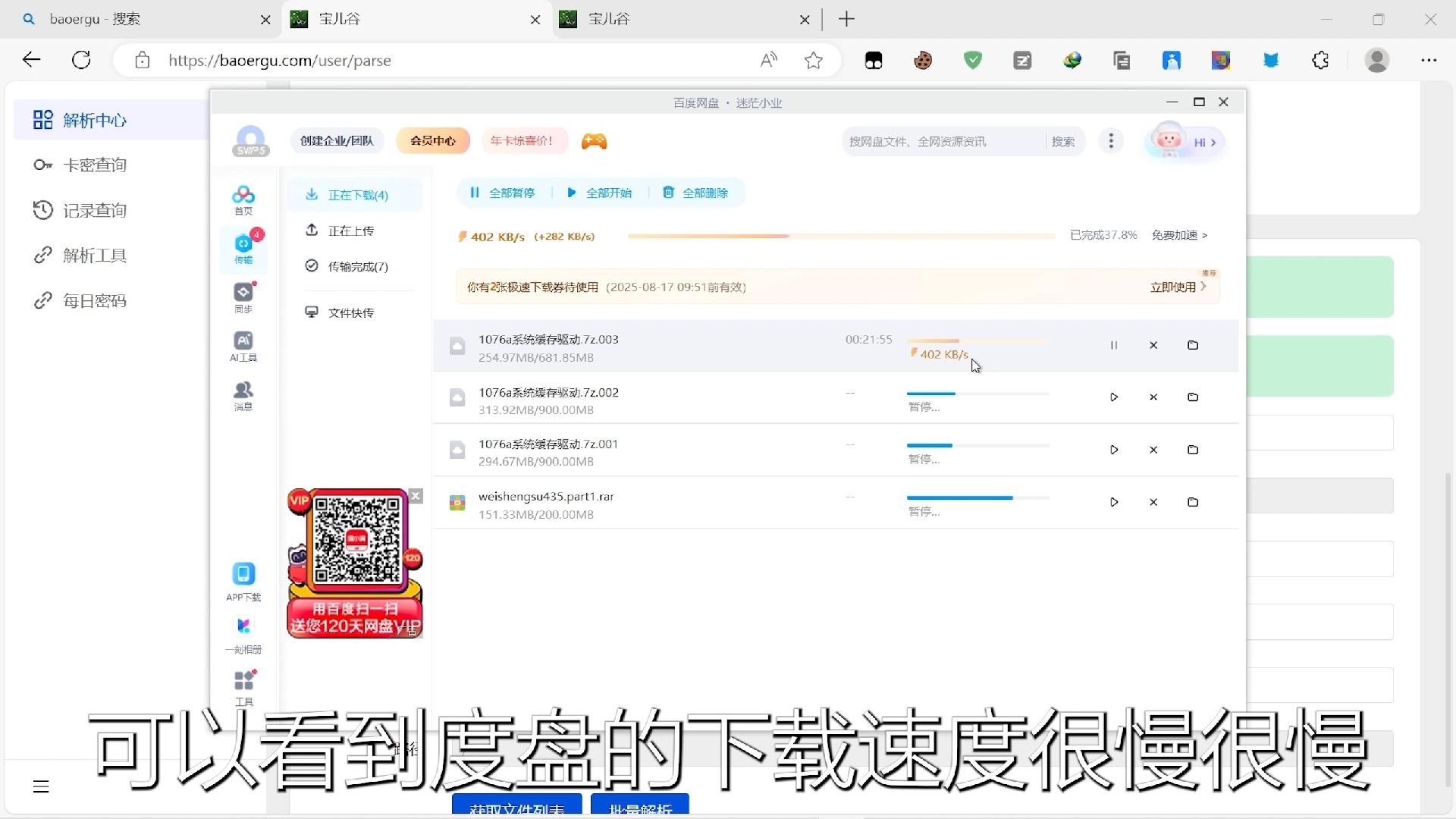Open 解析中心 in browser page sidebar
The width and height of the screenshot is (1456, 819).
tap(111, 120)
